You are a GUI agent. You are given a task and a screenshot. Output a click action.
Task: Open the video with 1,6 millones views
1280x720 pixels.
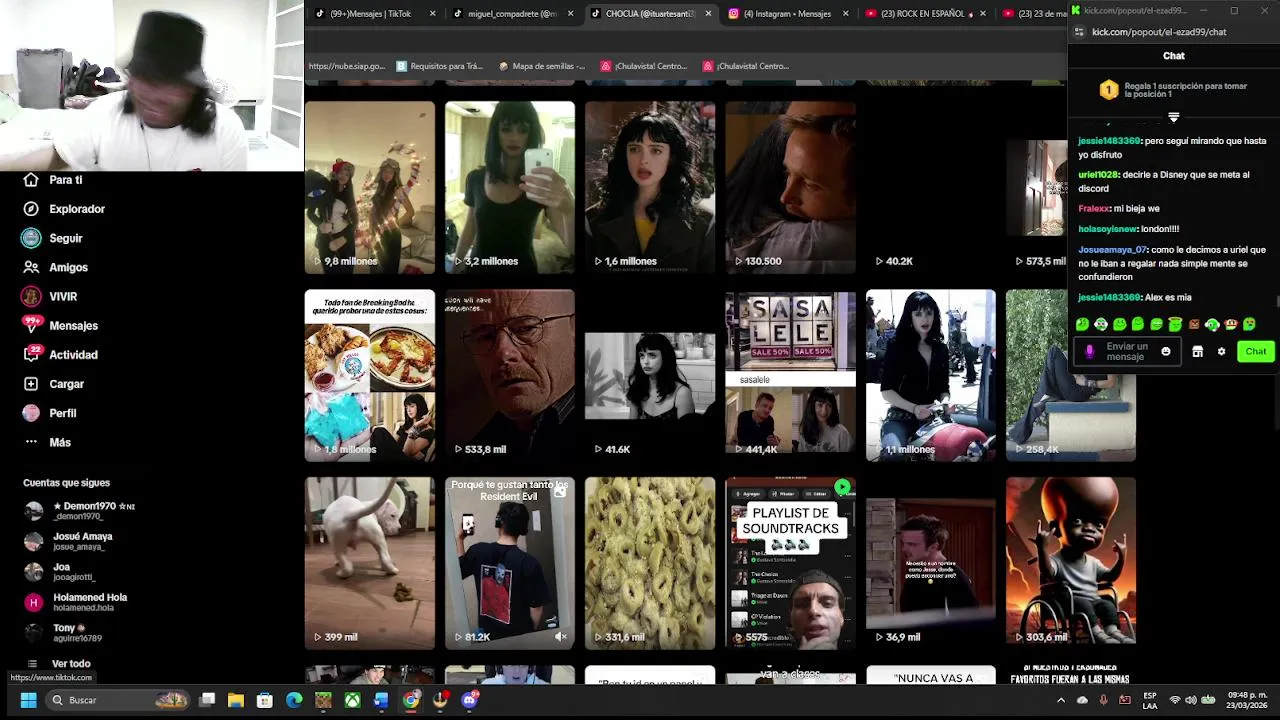coord(650,187)
